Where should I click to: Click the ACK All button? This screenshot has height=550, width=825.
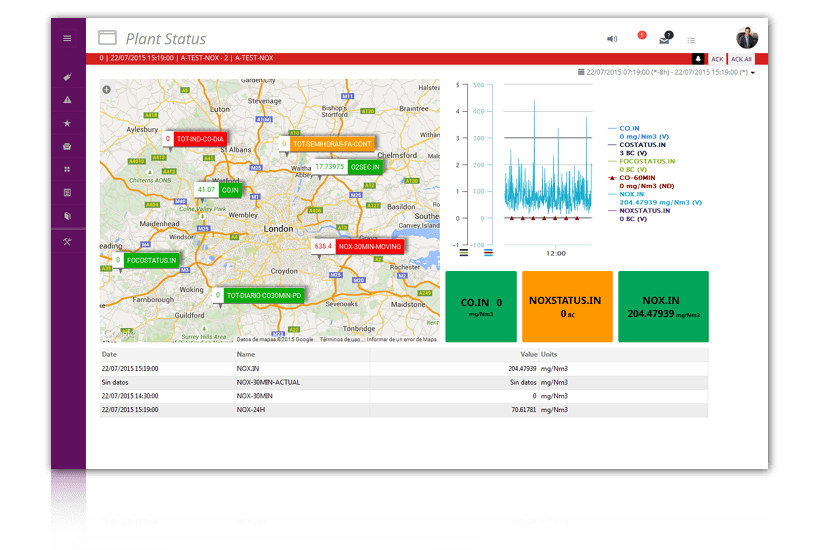click(741, 59)
